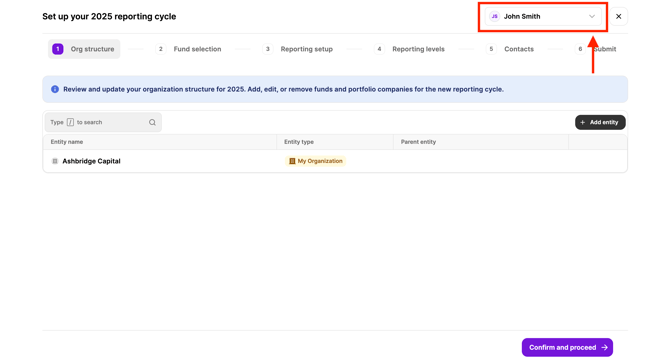670x360 pixels.
Task: Click the step 3 number circle
Action: (268, 49)
